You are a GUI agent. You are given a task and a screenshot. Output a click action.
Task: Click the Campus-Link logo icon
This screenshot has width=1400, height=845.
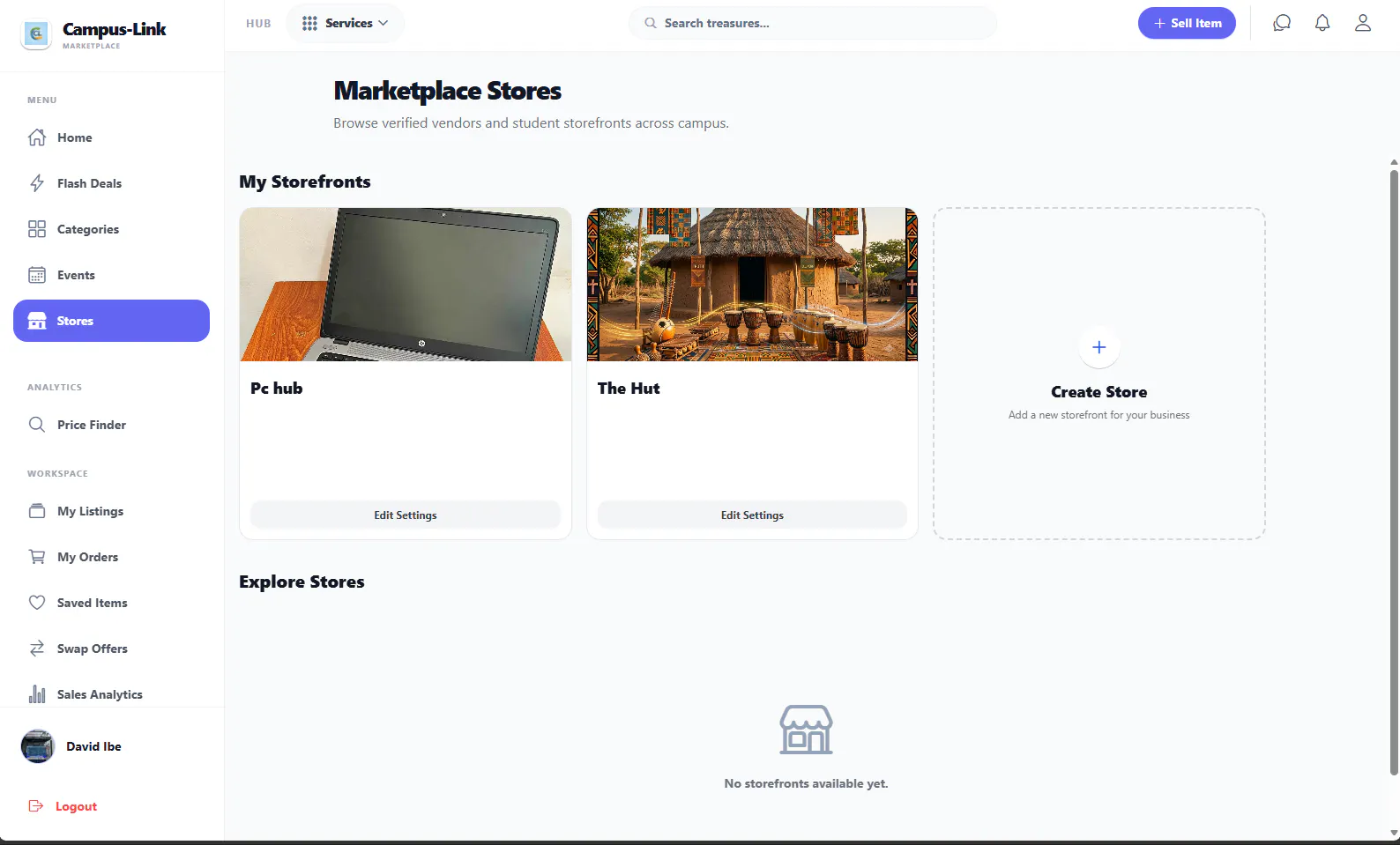[x=36, y=34]
